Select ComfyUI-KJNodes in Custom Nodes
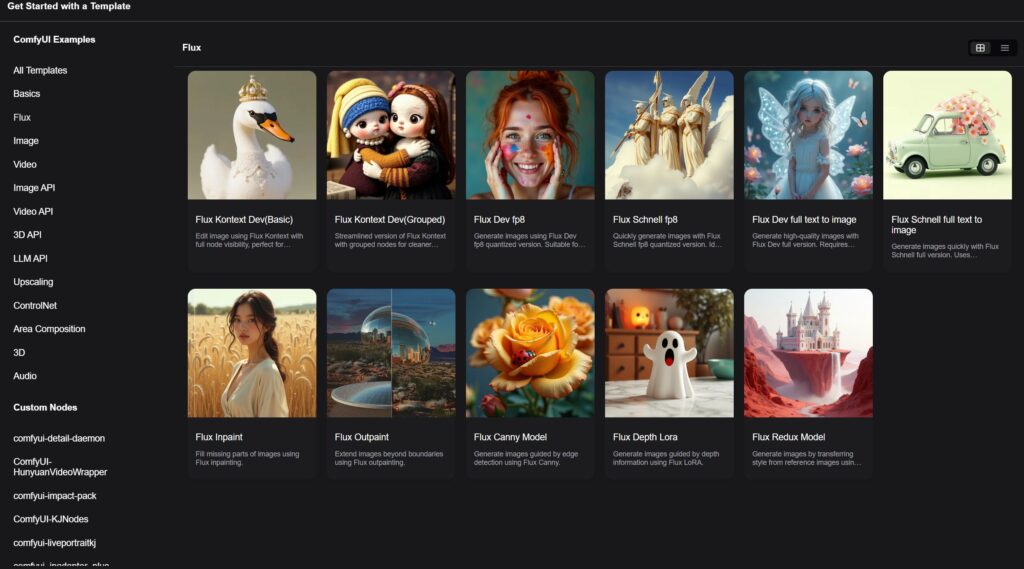 (x=51, y=519)
